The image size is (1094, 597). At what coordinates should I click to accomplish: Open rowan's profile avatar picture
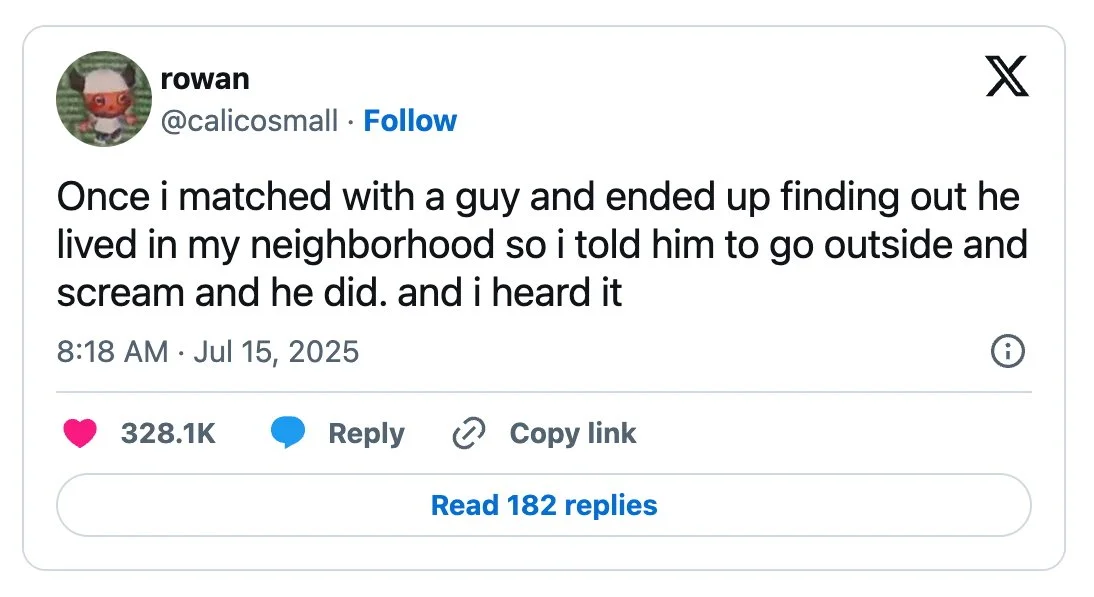(104, 99)
